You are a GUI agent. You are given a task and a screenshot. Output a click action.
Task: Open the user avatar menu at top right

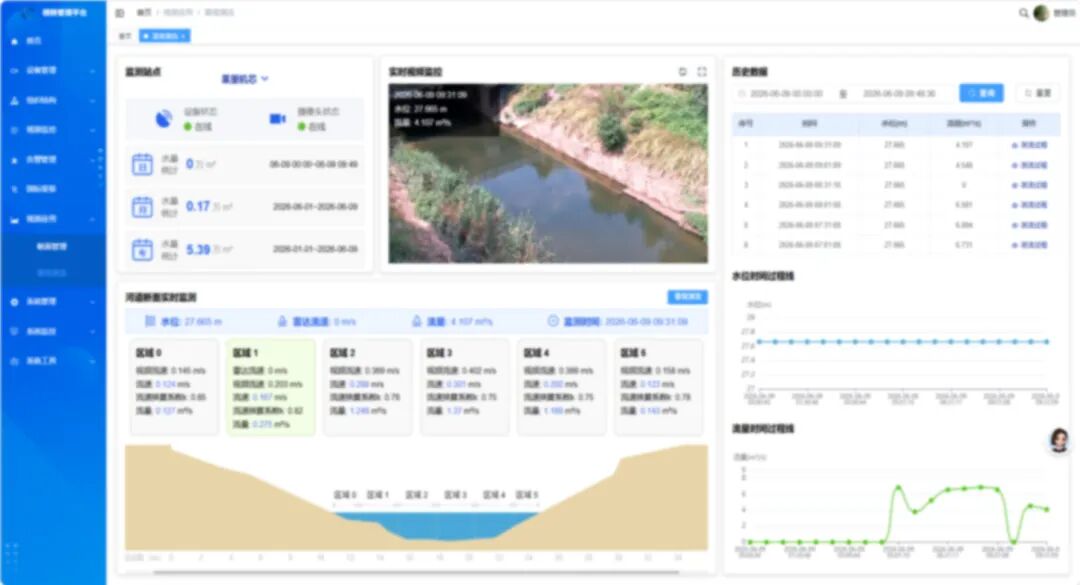1041,12
